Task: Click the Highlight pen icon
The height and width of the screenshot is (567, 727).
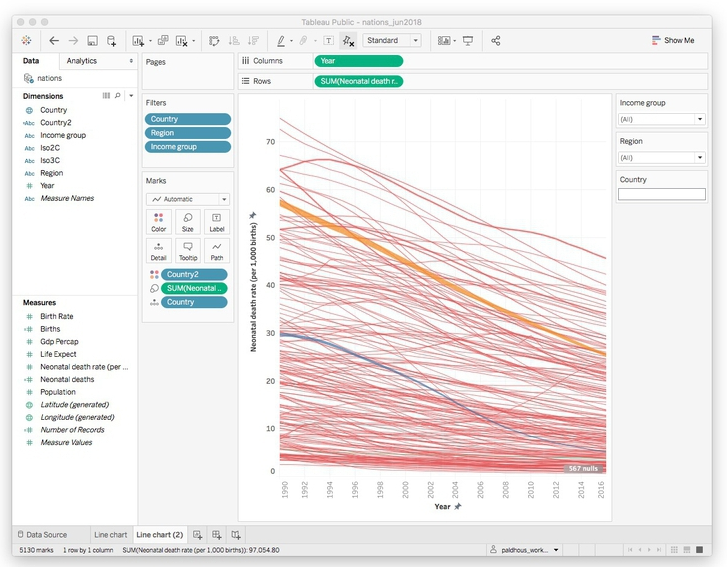Action: [x=281, y=41]
